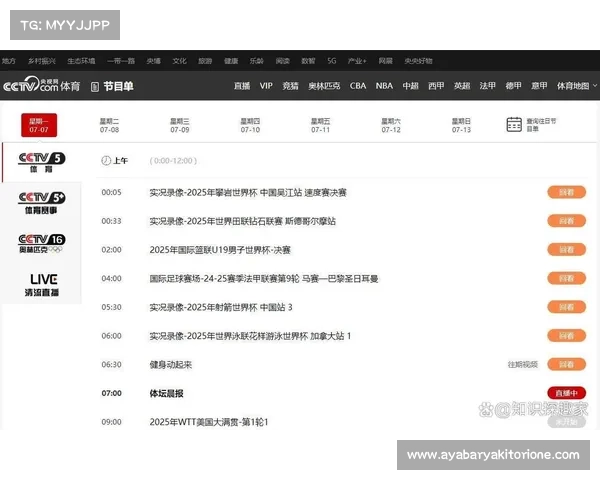Viewport: 600px width, 480px height.
Task: Click the clock icon beside 上午
Action: coord(106,161)
